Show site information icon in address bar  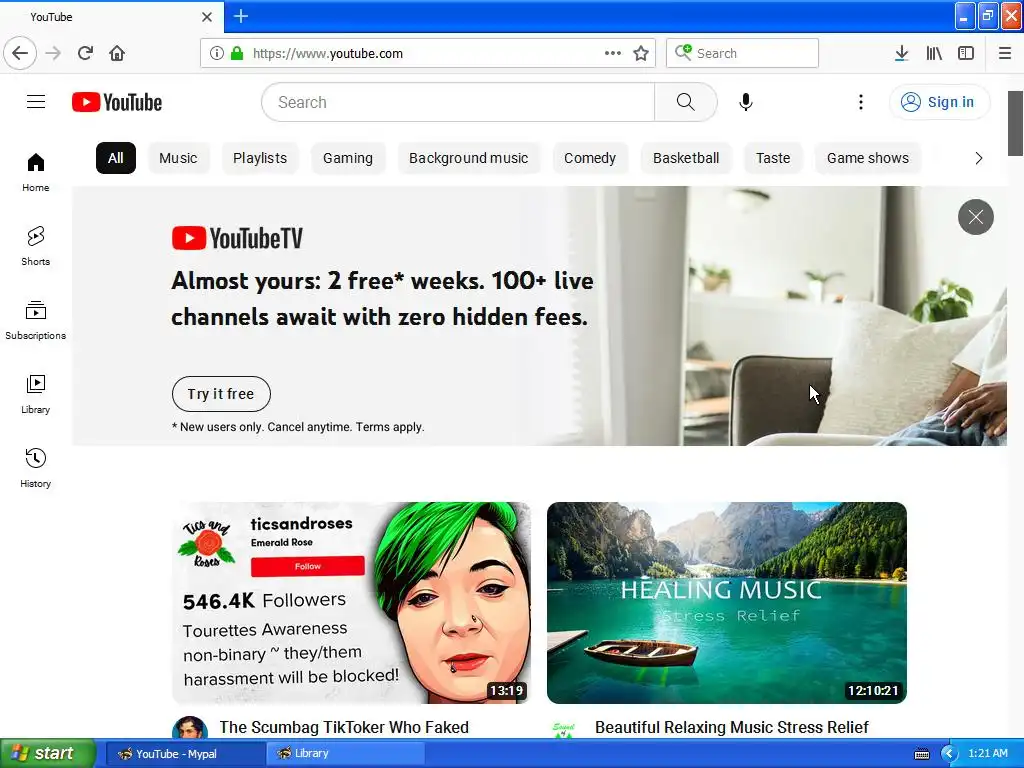(x=217, y=53)
